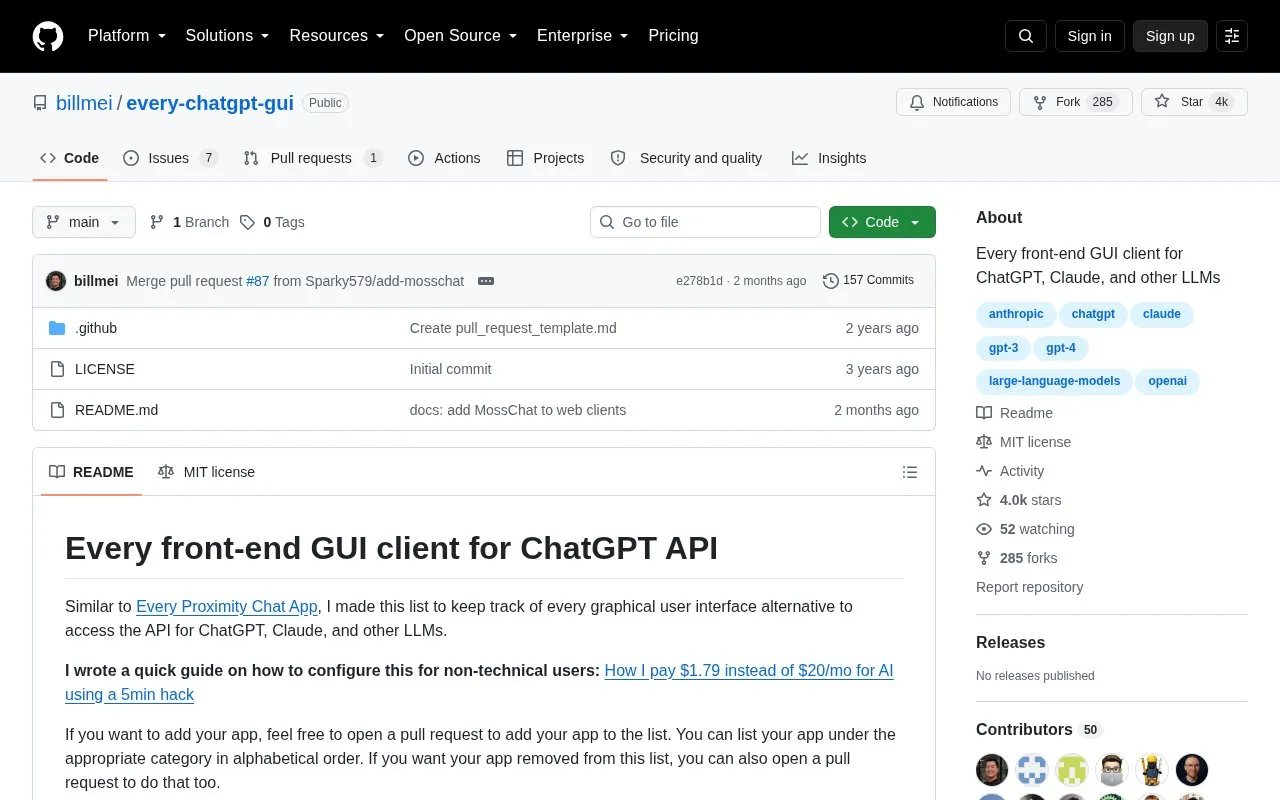Screen dimensions: 1280x800
Task: Expand the Enterprise menu
Action: (583, 36)
